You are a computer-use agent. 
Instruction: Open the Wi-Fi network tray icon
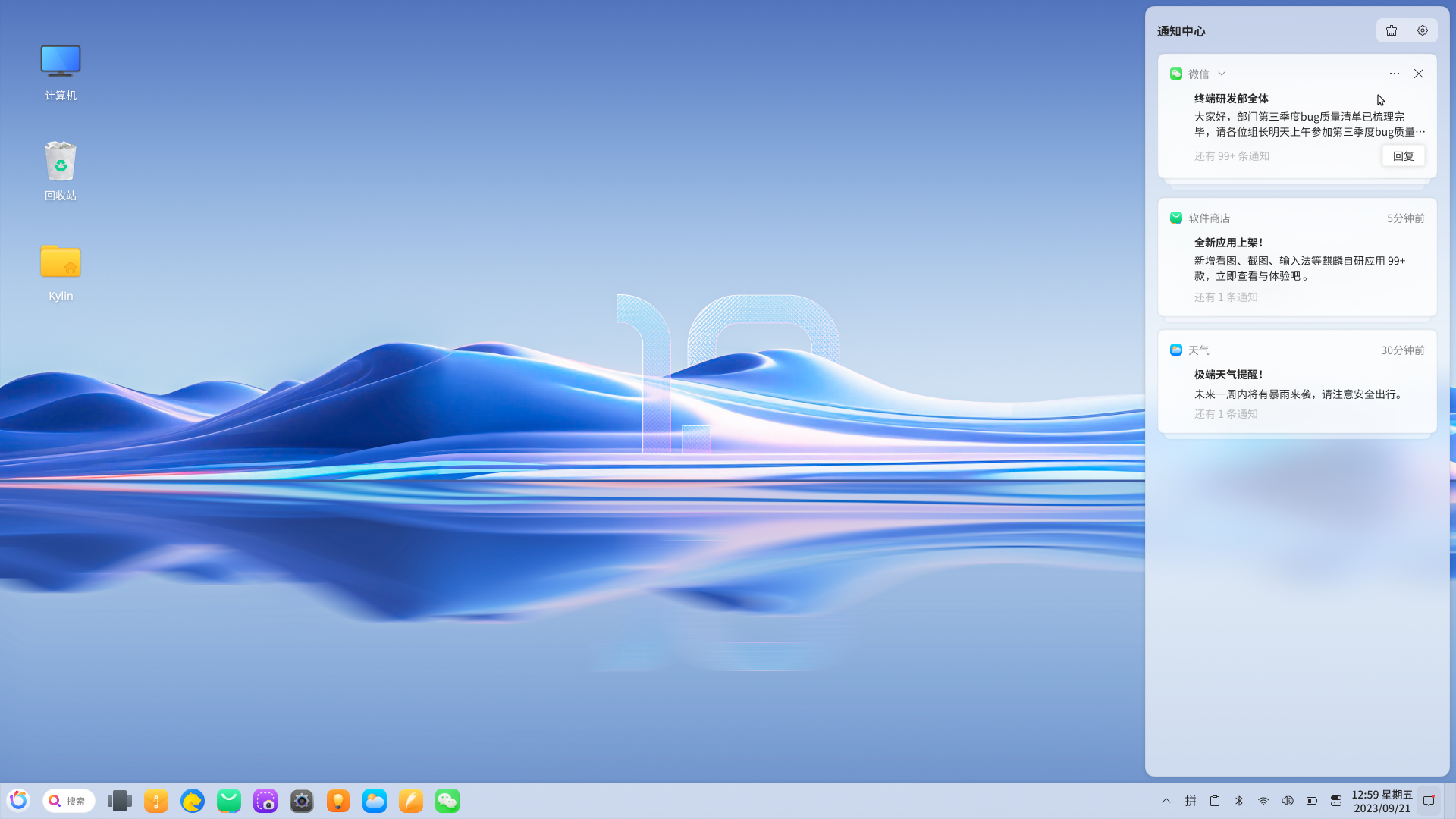1263,801
